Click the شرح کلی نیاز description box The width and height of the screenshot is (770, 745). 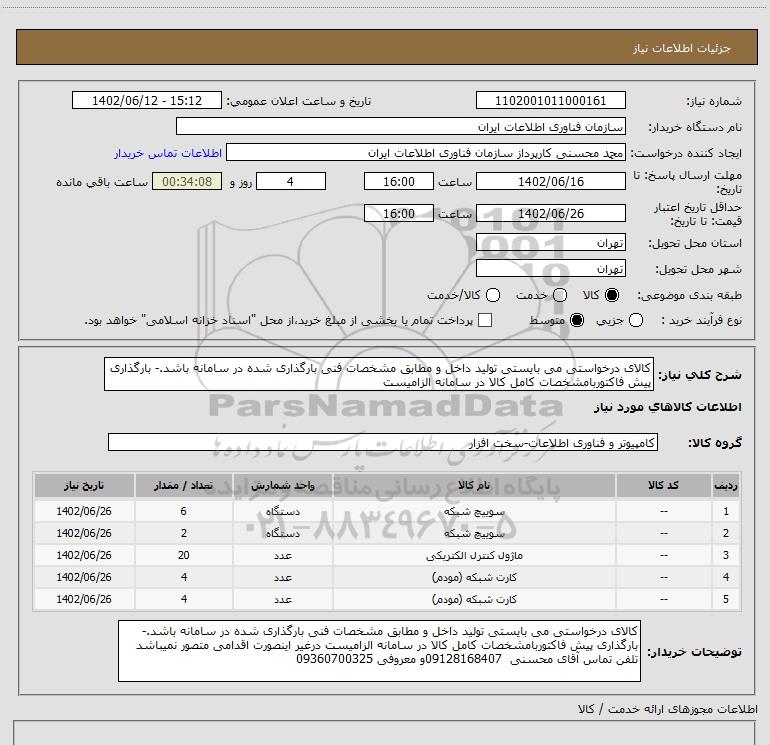point(379,374)
